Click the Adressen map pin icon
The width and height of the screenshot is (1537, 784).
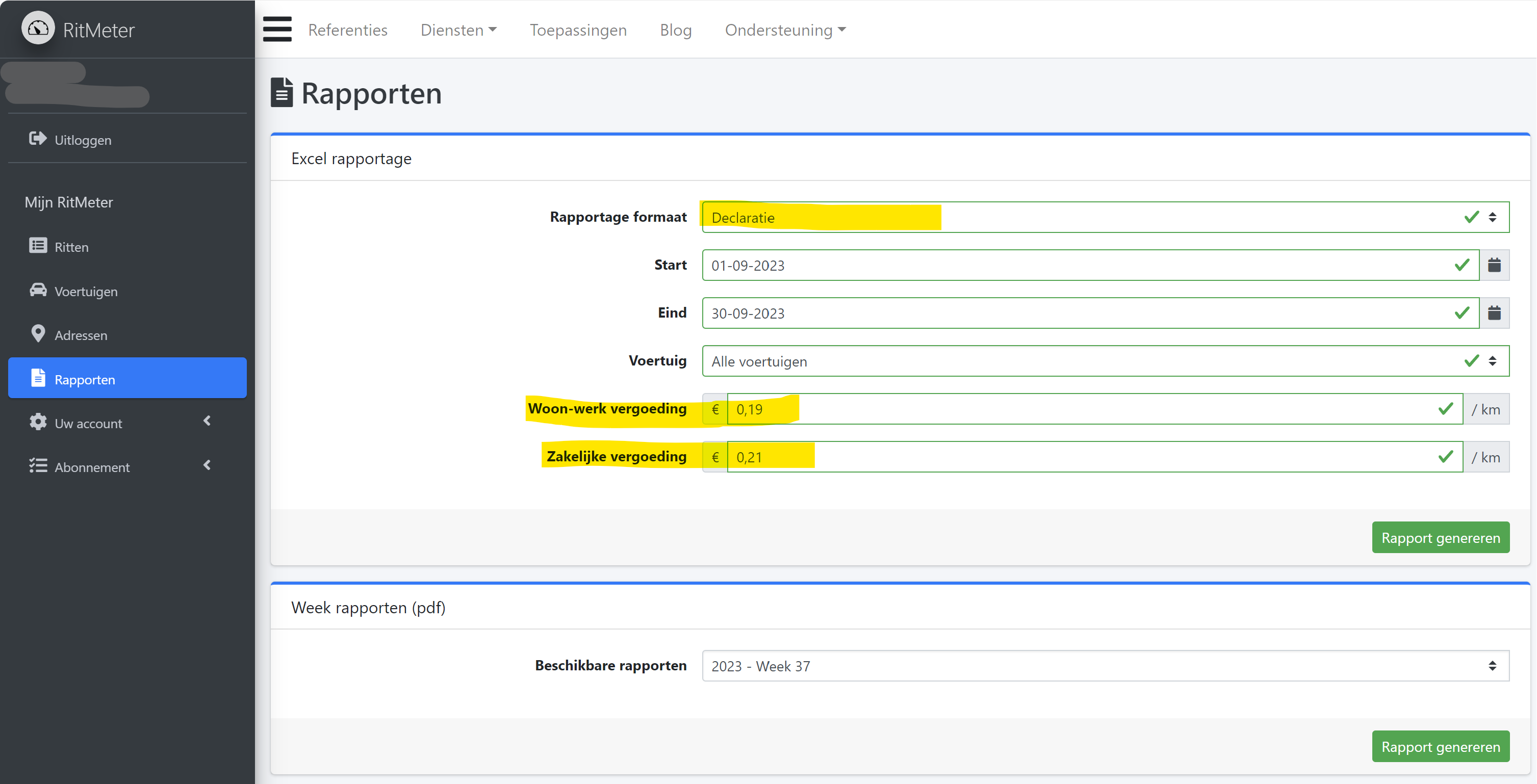click(x=38, y=333)
